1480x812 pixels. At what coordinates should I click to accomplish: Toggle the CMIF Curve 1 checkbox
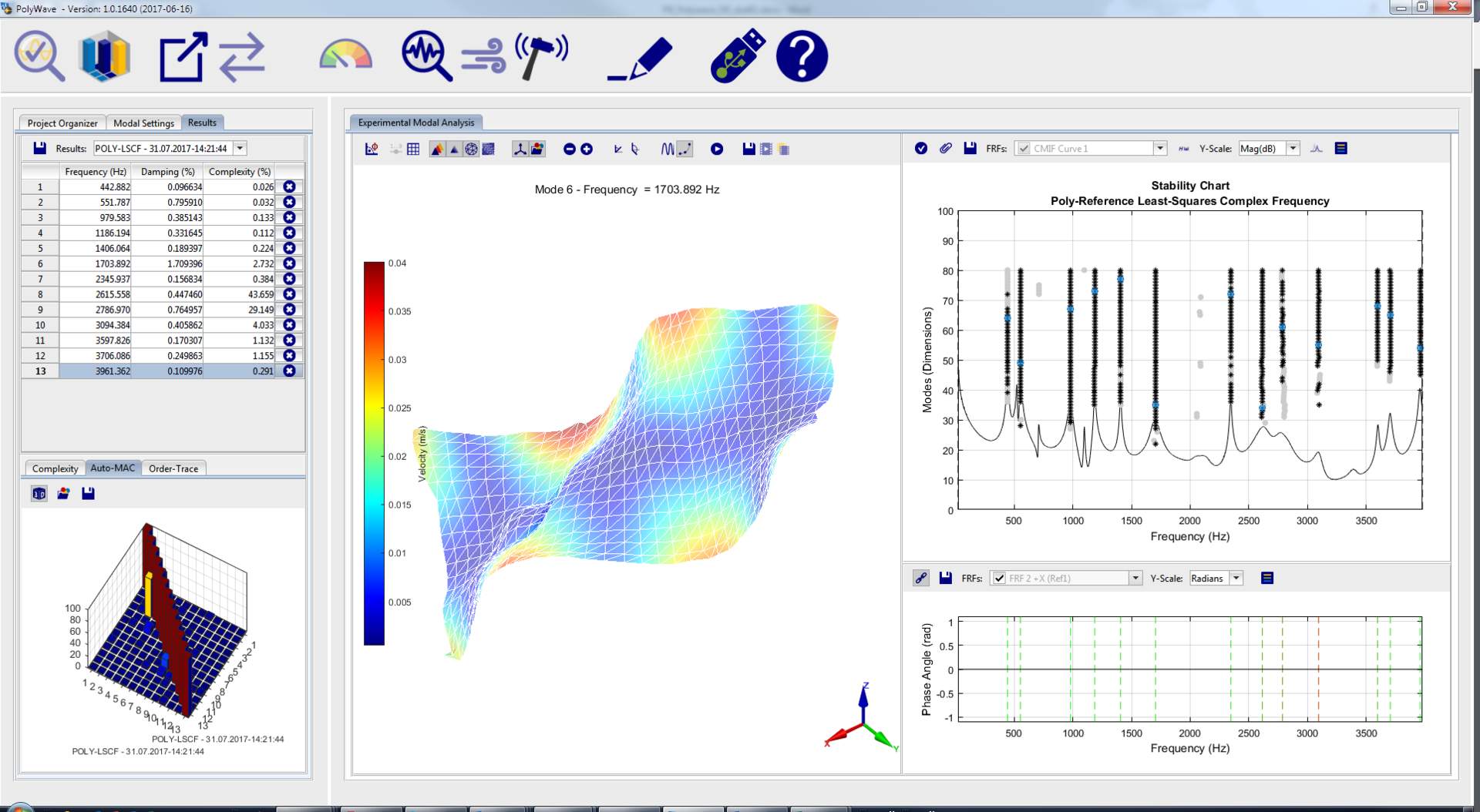point(1024,149)
